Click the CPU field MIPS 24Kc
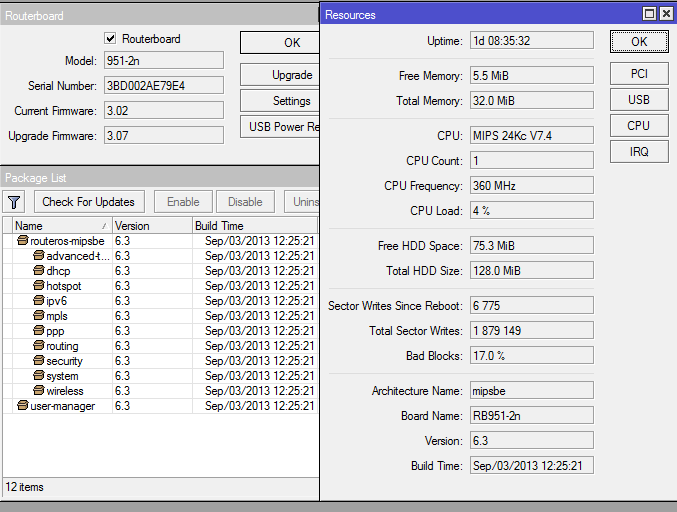 532,136
